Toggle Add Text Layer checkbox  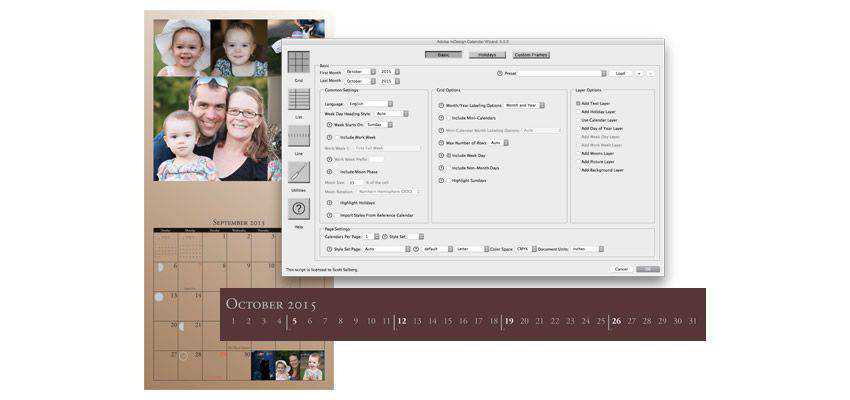(x=577, y=103)
